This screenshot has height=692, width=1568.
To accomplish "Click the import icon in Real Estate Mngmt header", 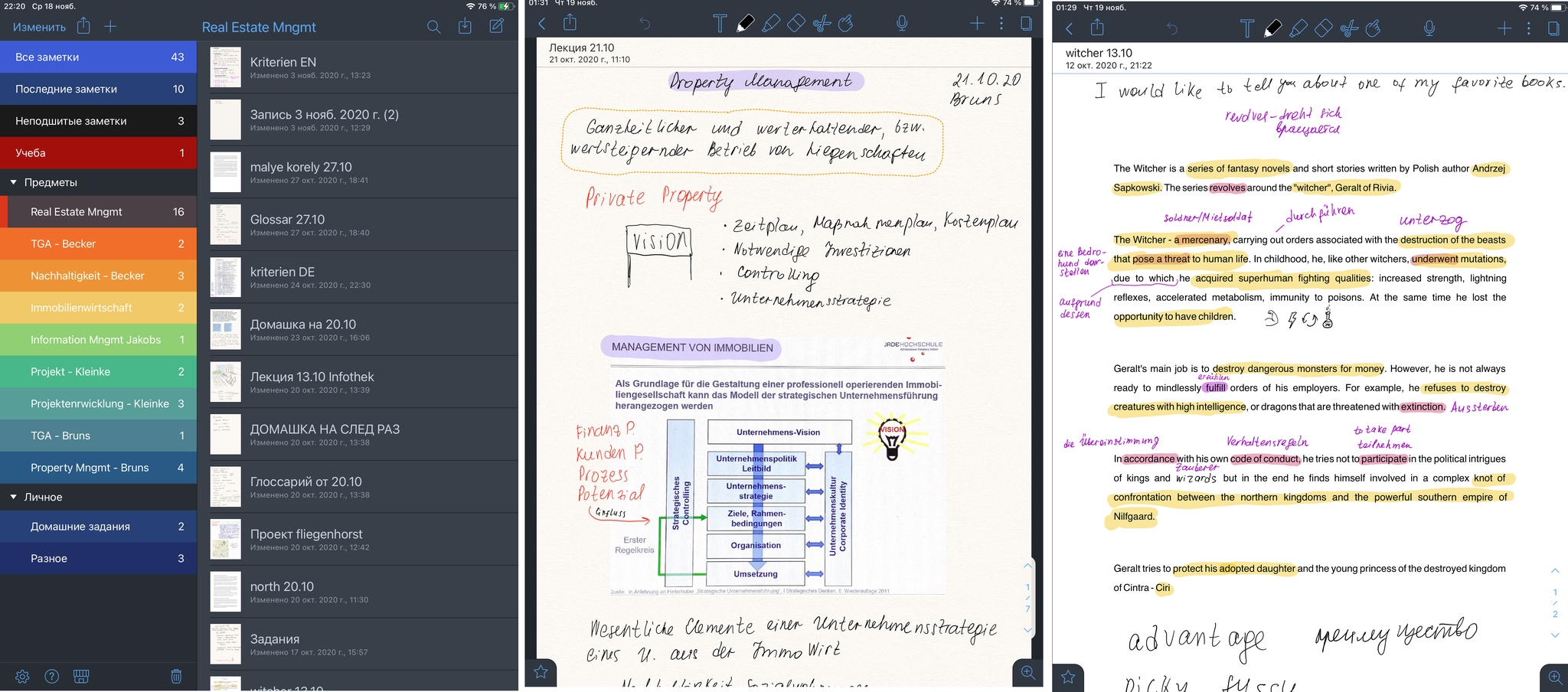I will [x=465, y=27].
